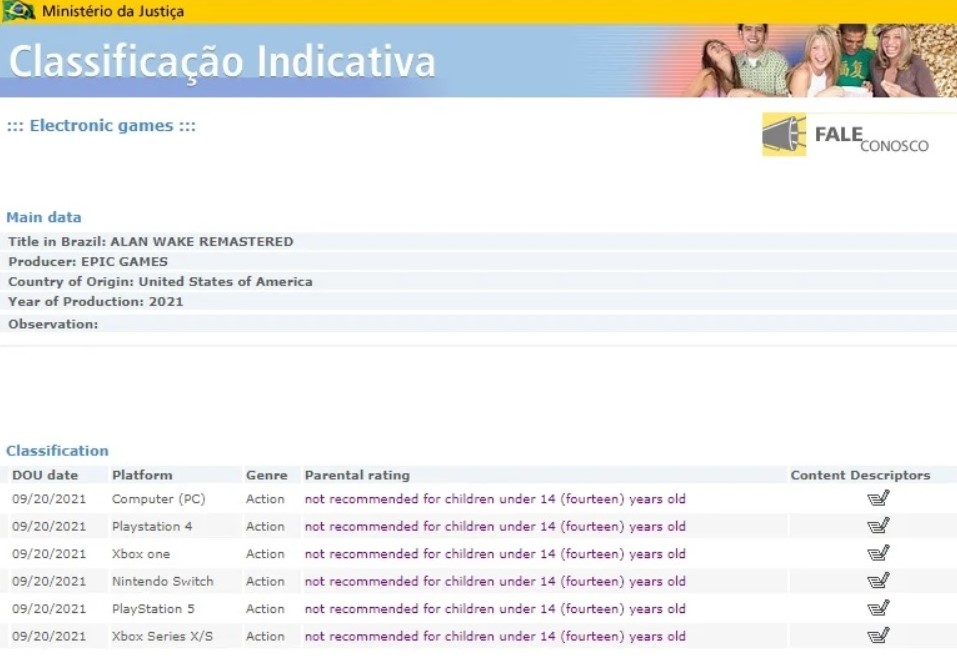957x665 pixels.
Task: Open content descriptors for Computer (PC) row
Action: click(878, 498)
